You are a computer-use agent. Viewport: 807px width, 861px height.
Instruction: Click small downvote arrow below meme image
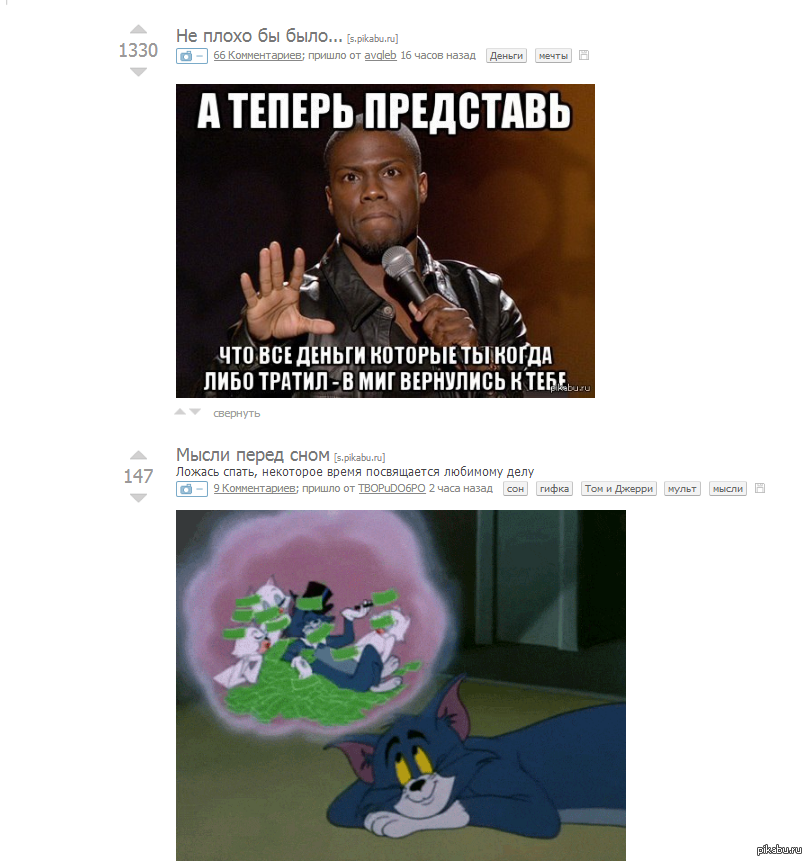click(x=195, y=412)
